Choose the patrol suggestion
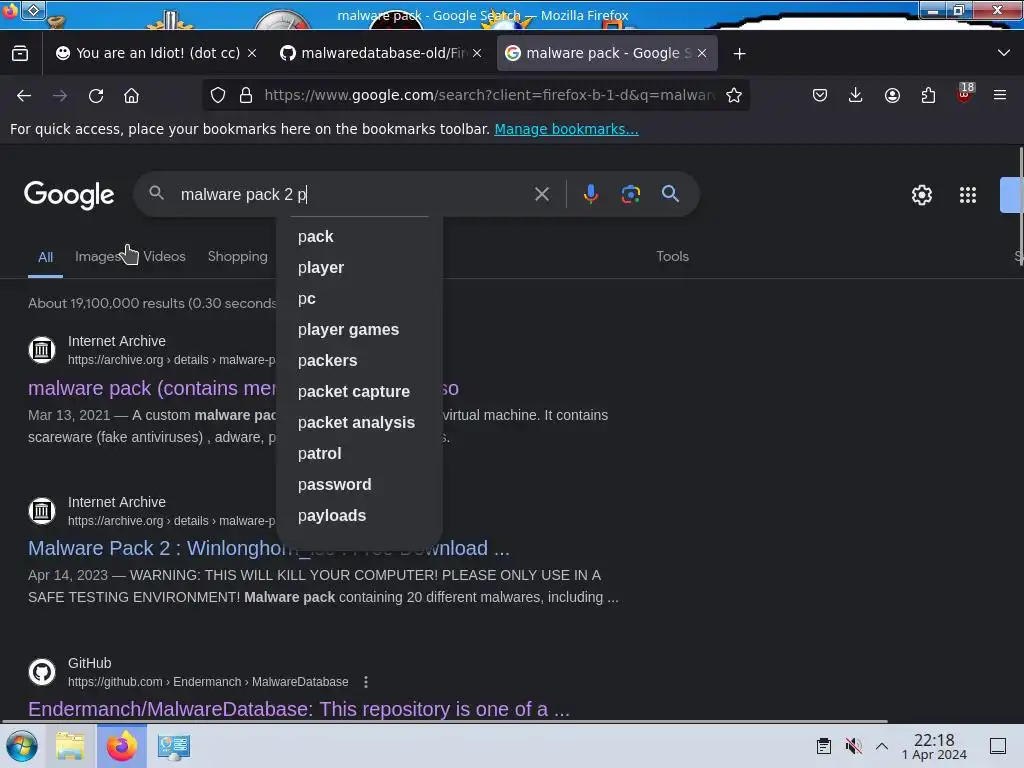The height and width of the screenshot is (768, 1024). pyautogui.click(x=359, y=454)
